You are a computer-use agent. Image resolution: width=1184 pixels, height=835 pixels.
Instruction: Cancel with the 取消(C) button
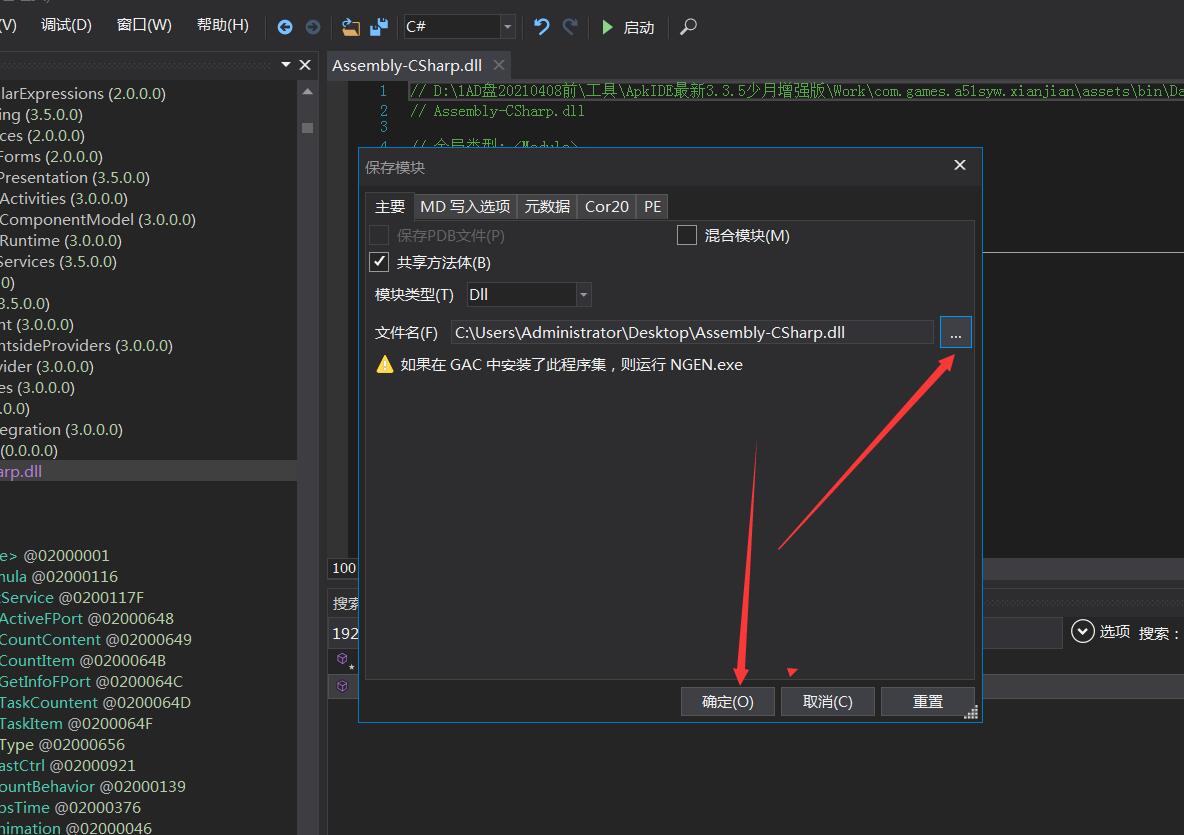828,701
